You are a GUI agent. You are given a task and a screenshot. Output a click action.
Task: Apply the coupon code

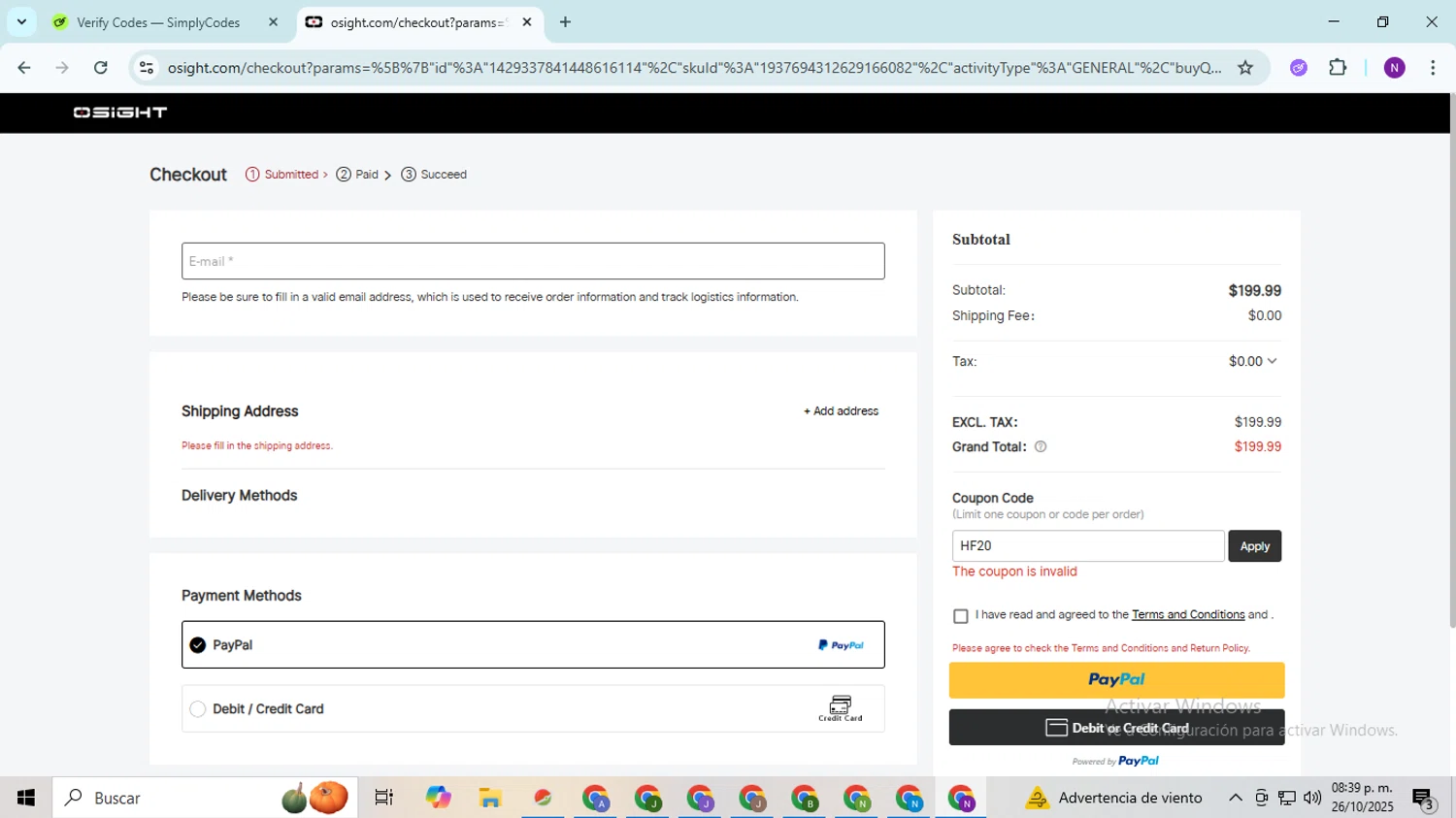click(1255, 546)
